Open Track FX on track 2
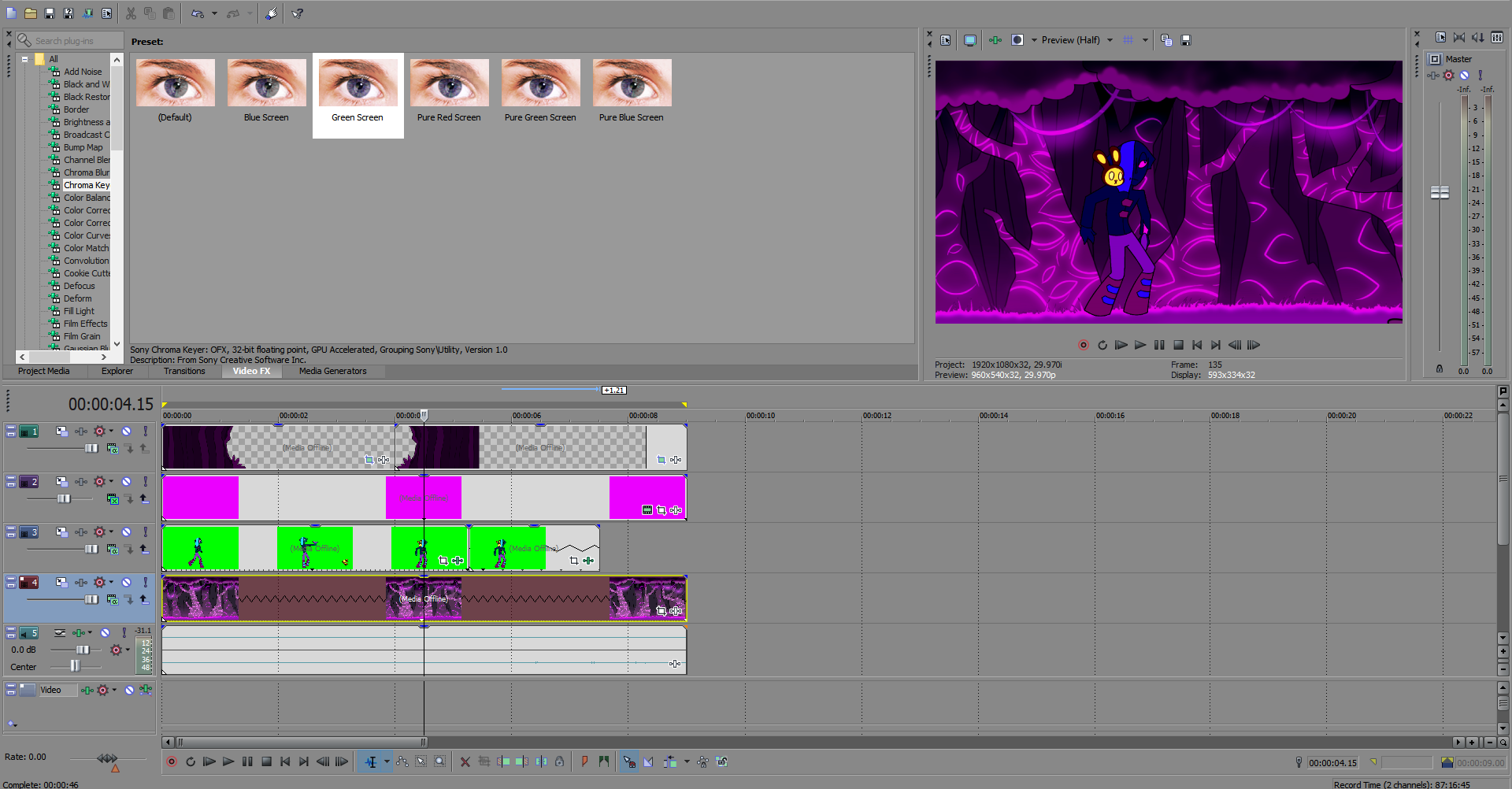Image resolution: width=1512 pixels, height=789 pixels. pos(81,481)
